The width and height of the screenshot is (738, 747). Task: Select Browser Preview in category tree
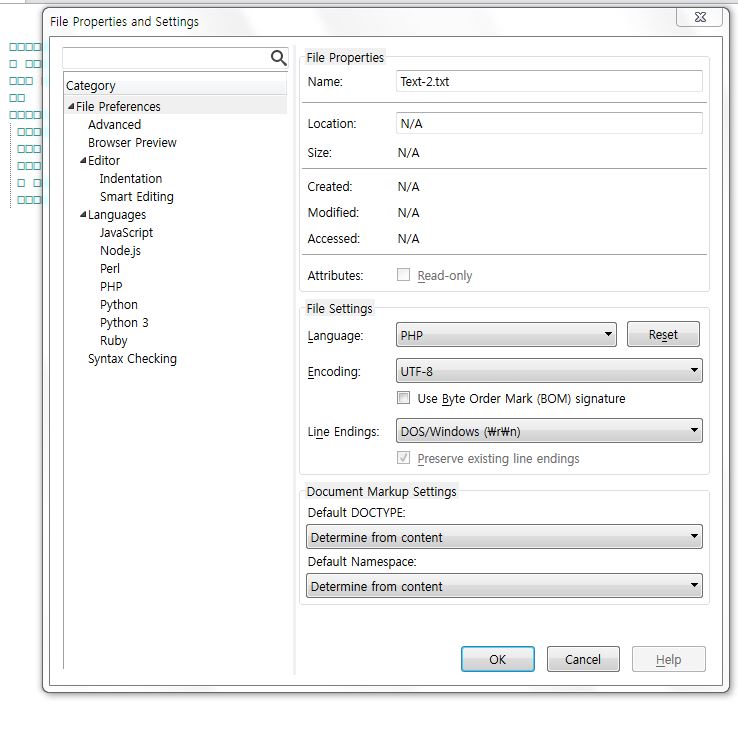132,143
